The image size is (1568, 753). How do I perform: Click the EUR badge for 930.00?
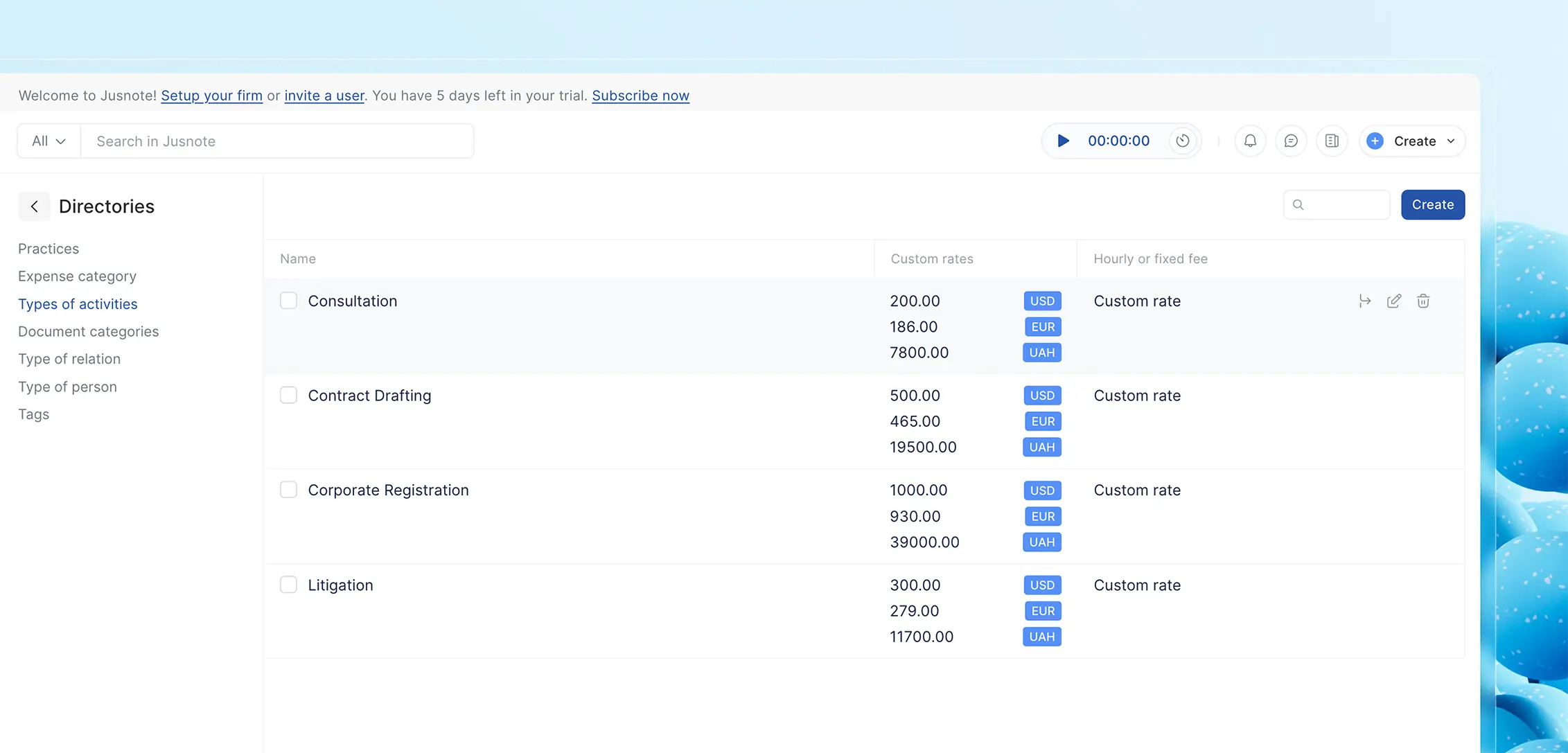pos(1043,516)
